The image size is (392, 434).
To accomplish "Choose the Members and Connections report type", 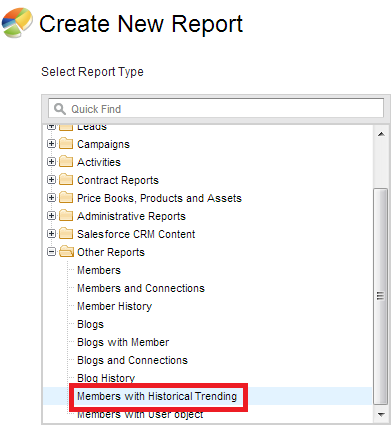I will tap(141, 288).
